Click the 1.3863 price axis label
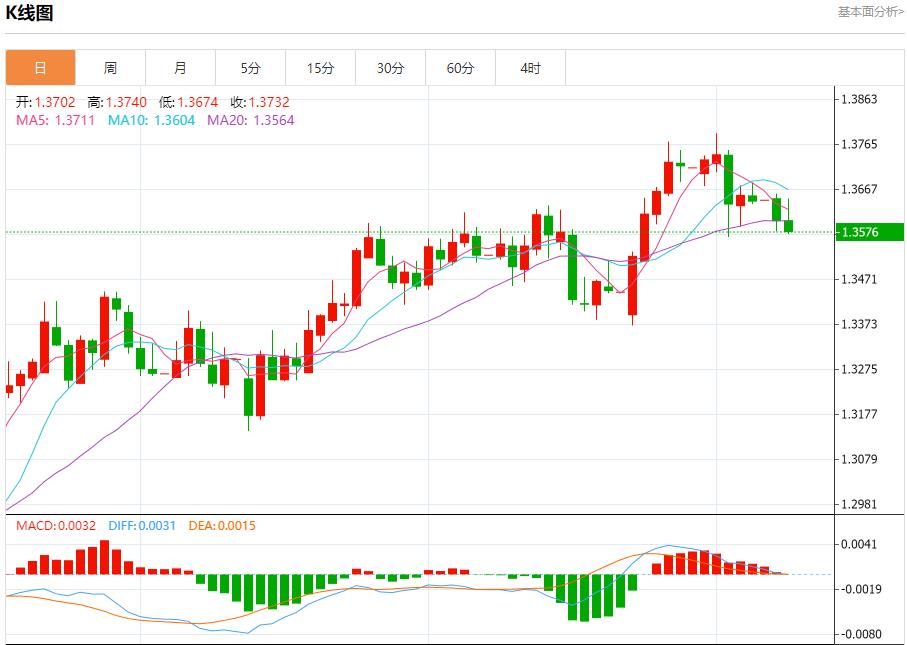Screen dimensions: 907x645 pos(859,99)
